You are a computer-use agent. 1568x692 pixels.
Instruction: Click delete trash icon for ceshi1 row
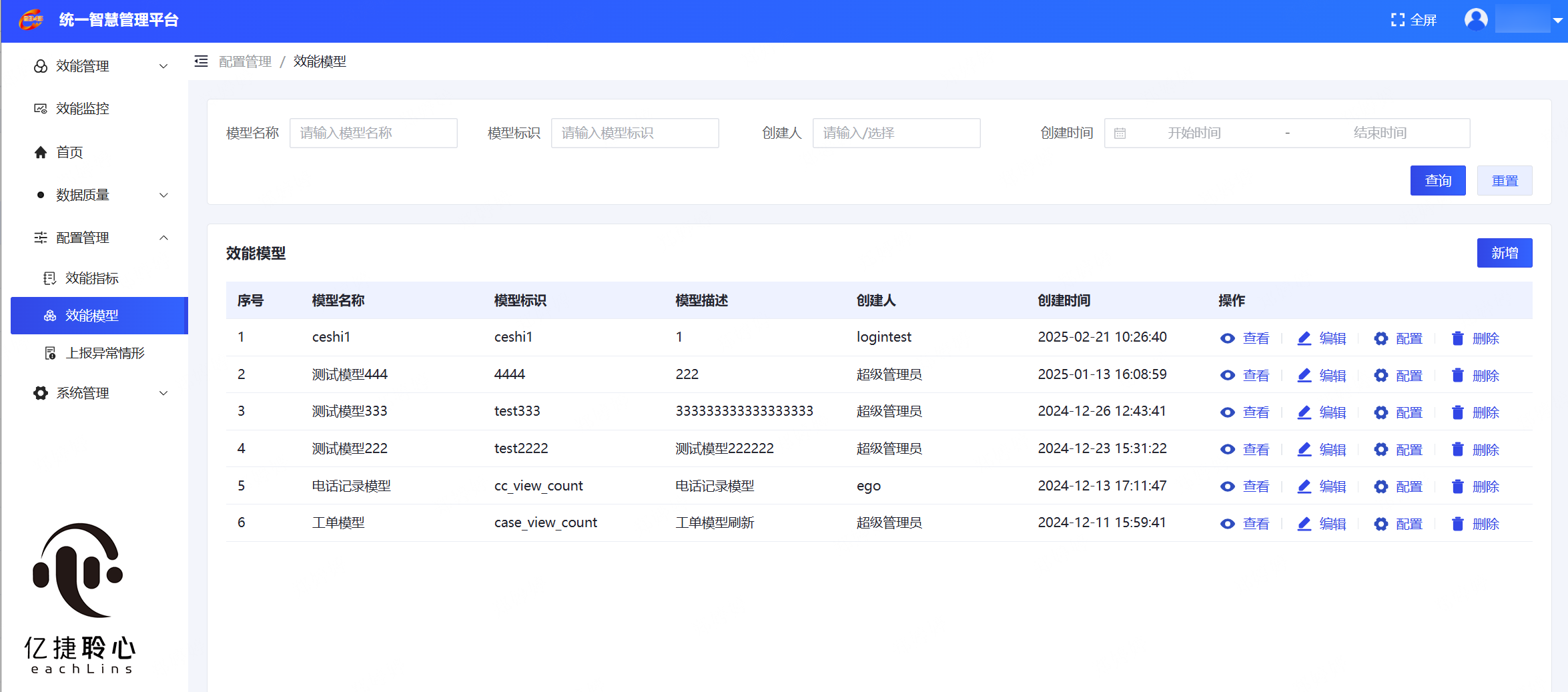coord(1458,338)
